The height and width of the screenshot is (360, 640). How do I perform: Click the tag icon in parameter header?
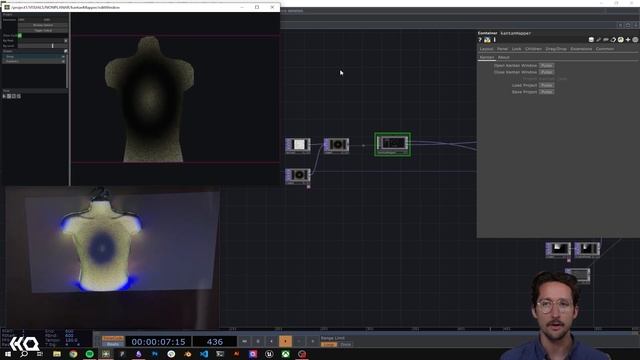(x=606, y=40)
